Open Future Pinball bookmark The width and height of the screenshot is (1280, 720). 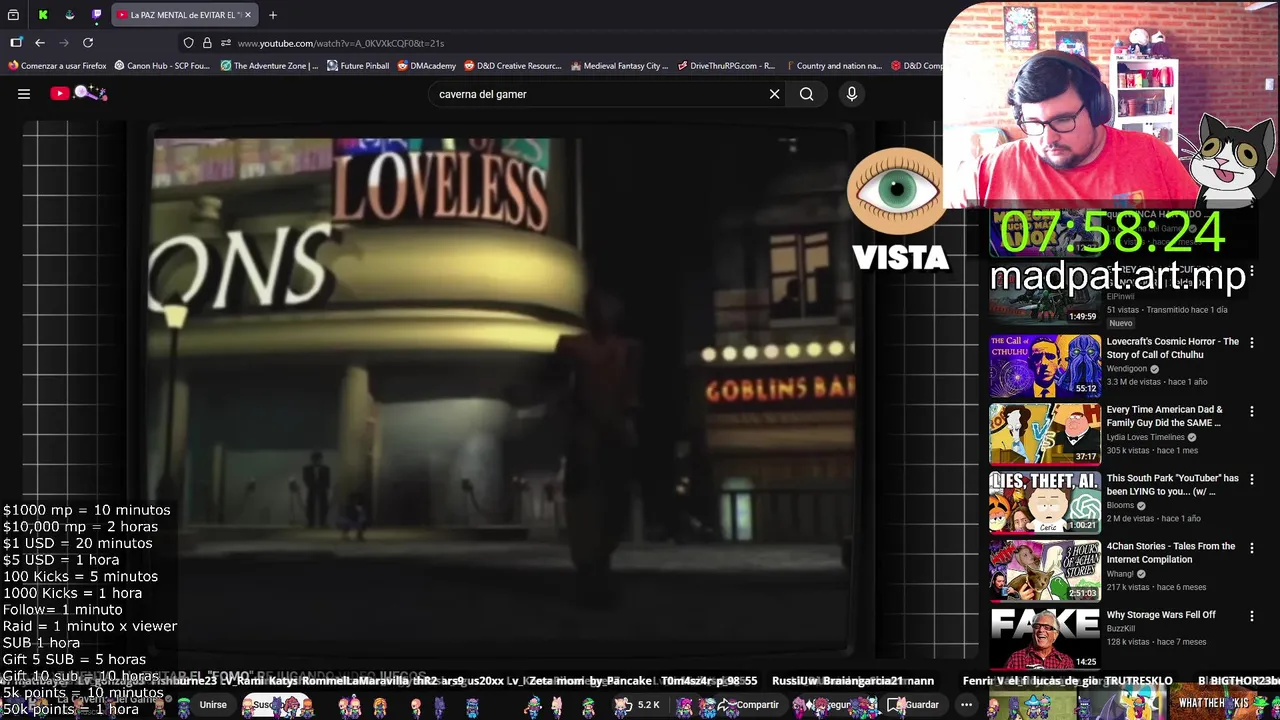pos(358,66)
